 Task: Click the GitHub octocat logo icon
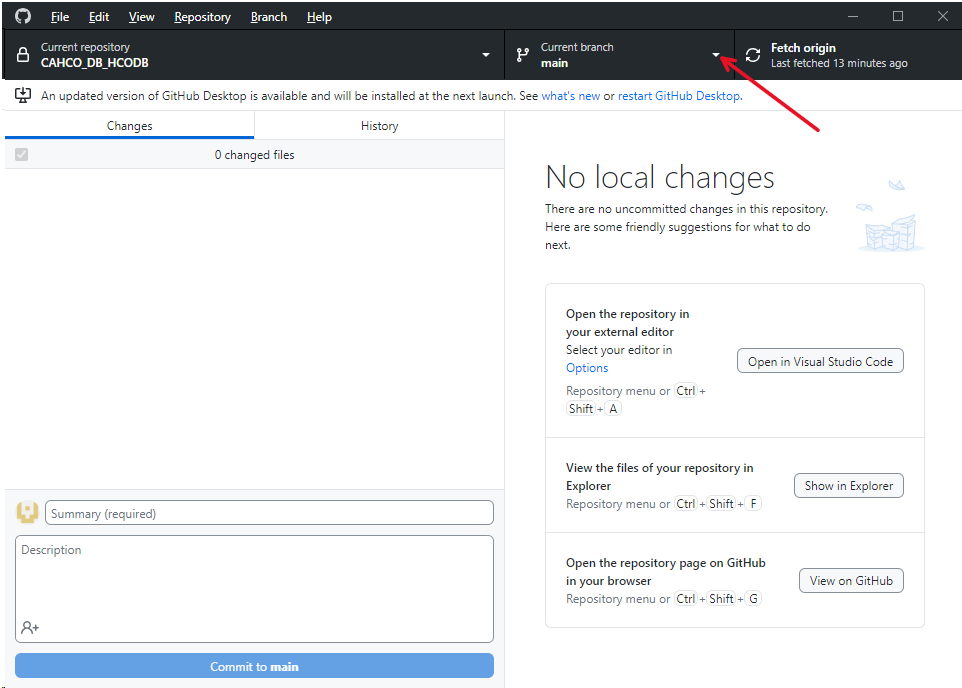click(22, 16)
